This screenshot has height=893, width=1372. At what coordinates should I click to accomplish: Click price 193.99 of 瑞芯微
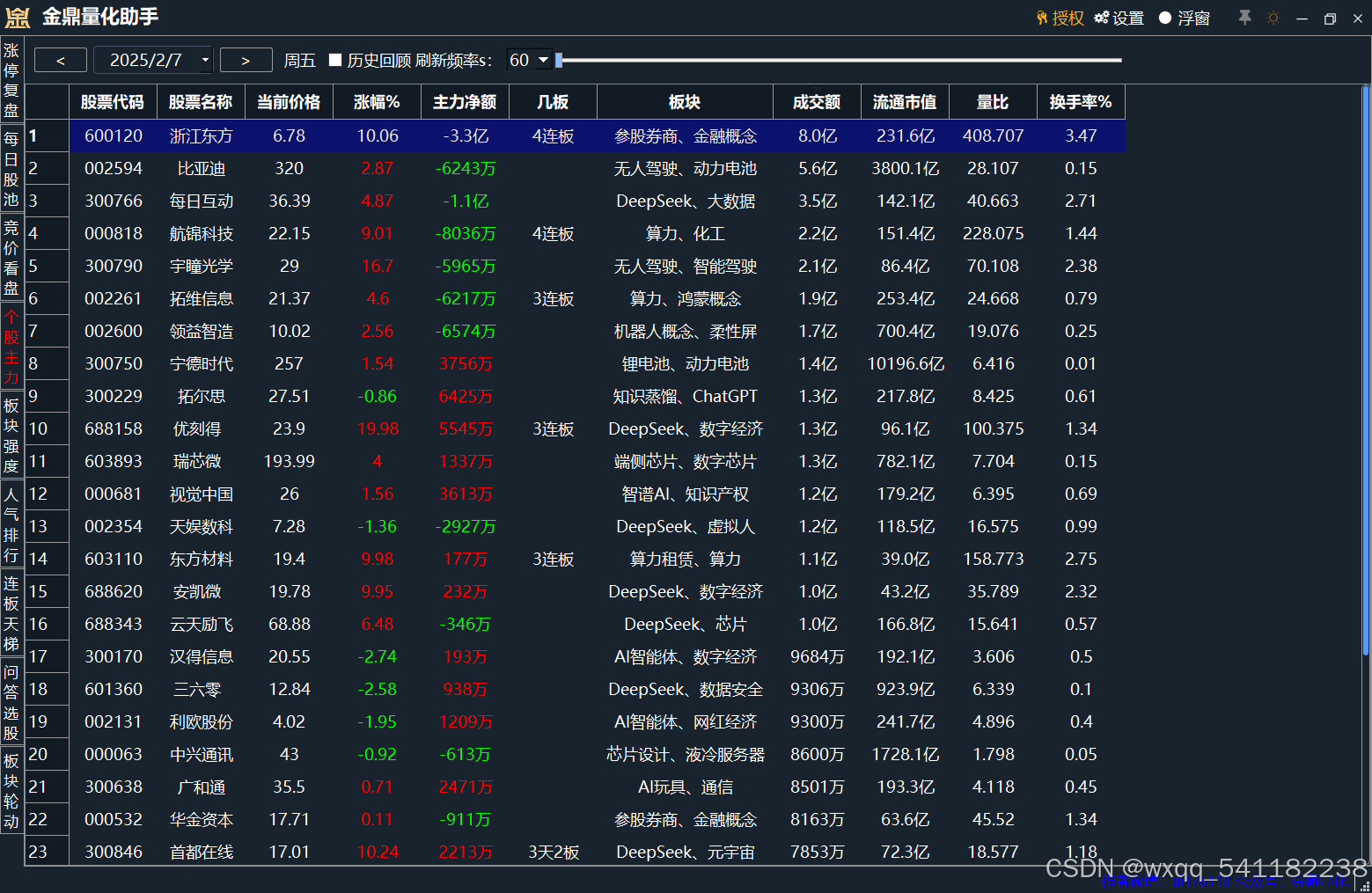point(290,461)
